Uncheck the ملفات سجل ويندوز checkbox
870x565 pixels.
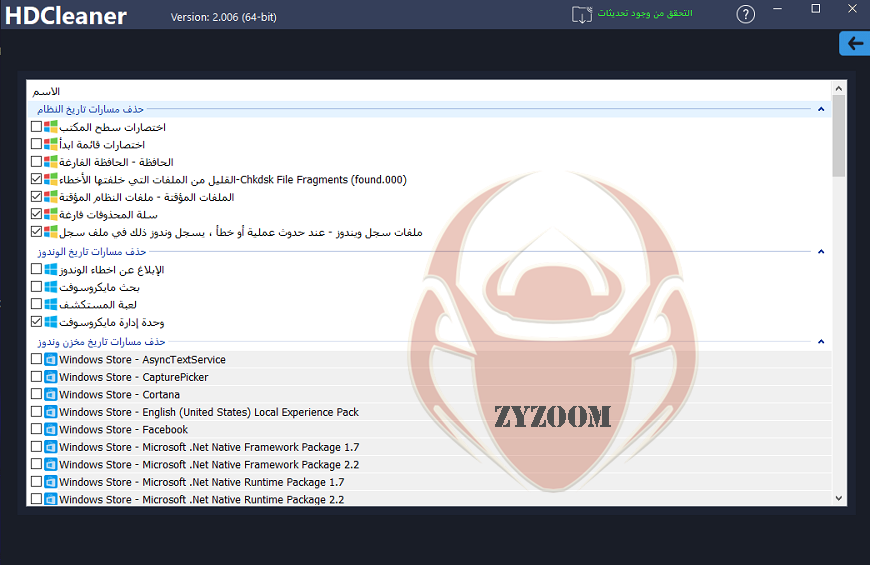coord(37,231)
